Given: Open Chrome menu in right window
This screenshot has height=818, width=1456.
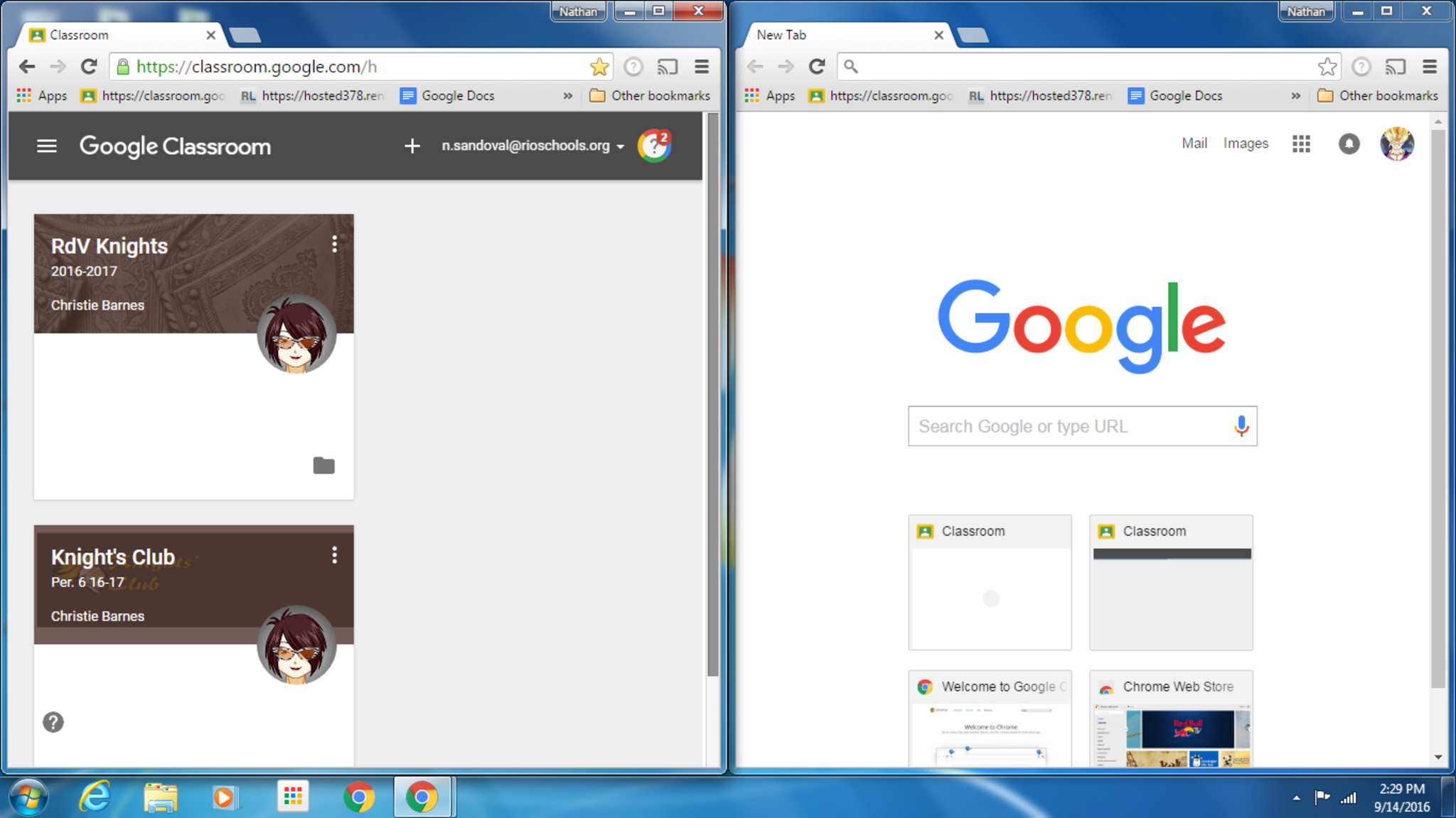Looking at the screenshot, I should pyautogui.click(x=1430, y=67).
